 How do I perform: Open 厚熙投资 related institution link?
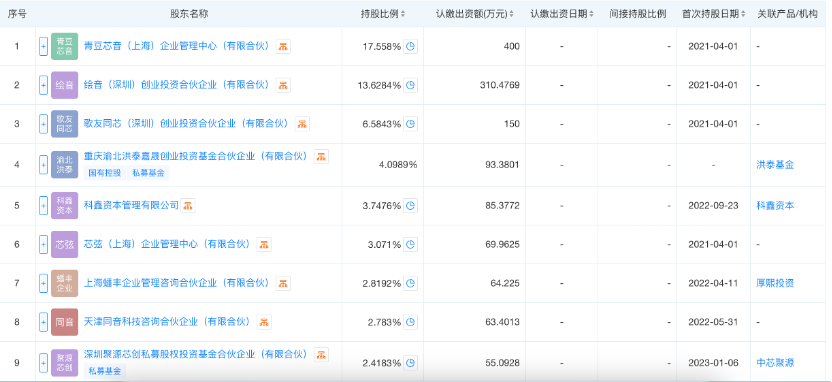[775, 283]
